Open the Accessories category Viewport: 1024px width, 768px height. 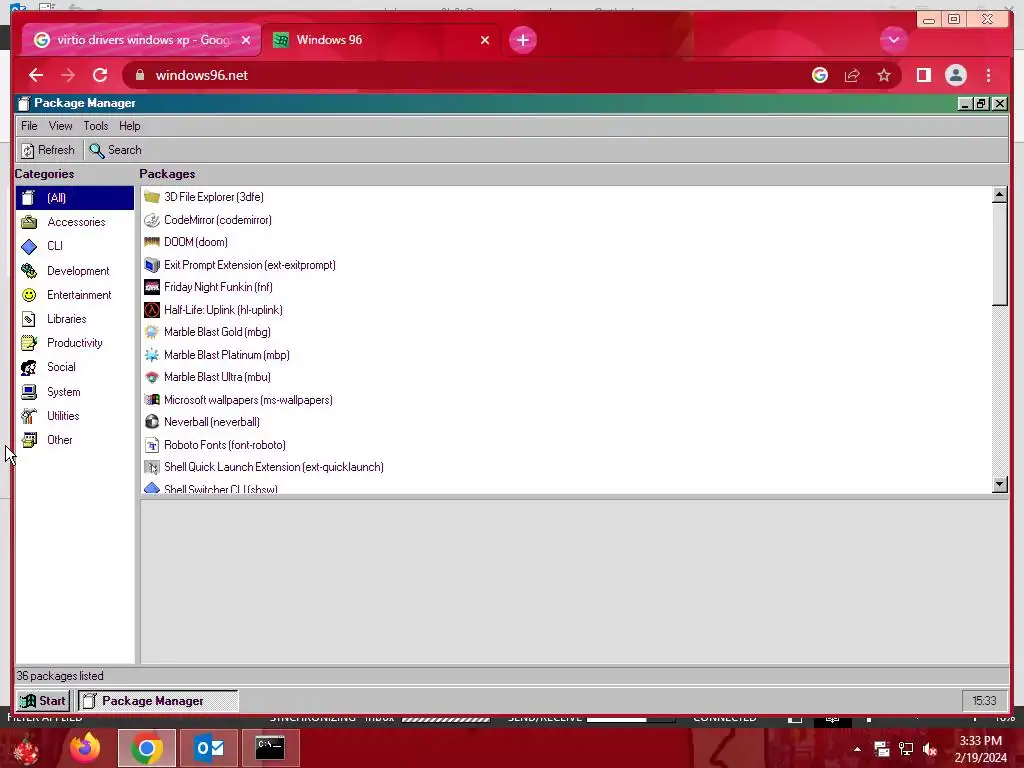pos(74,222)
